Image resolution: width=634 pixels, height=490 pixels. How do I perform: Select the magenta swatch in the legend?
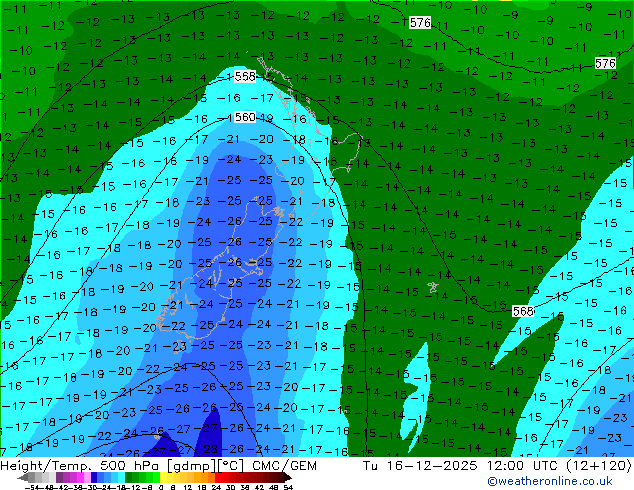pyautogui.click(x=80, y=477)
